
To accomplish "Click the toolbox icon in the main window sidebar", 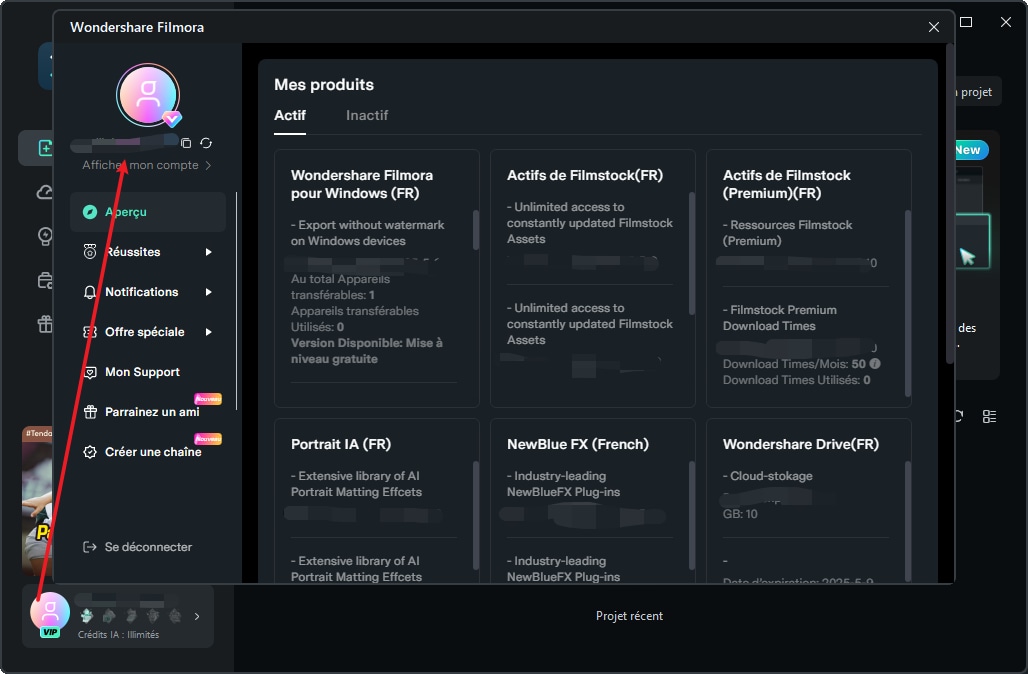I will (x=45, y=281).
